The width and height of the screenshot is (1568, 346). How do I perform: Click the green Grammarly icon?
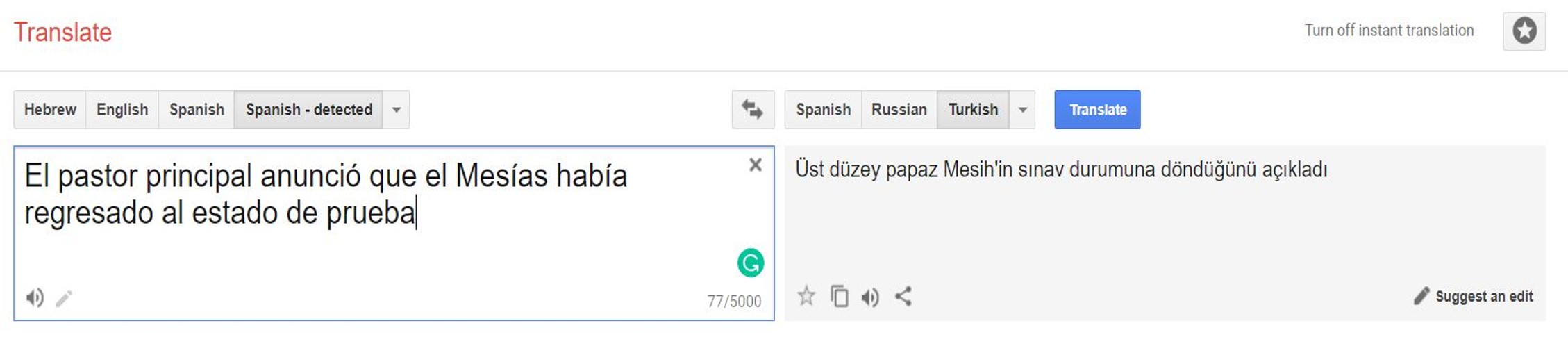pyautogui.click(x=750, y=263)
